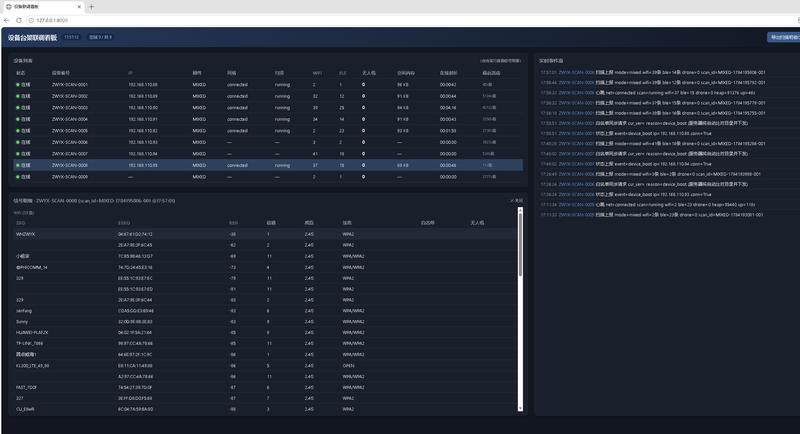Open a new browser tab with plus
The width and height of the screenshot is (800, 434).
pos(91,7)
